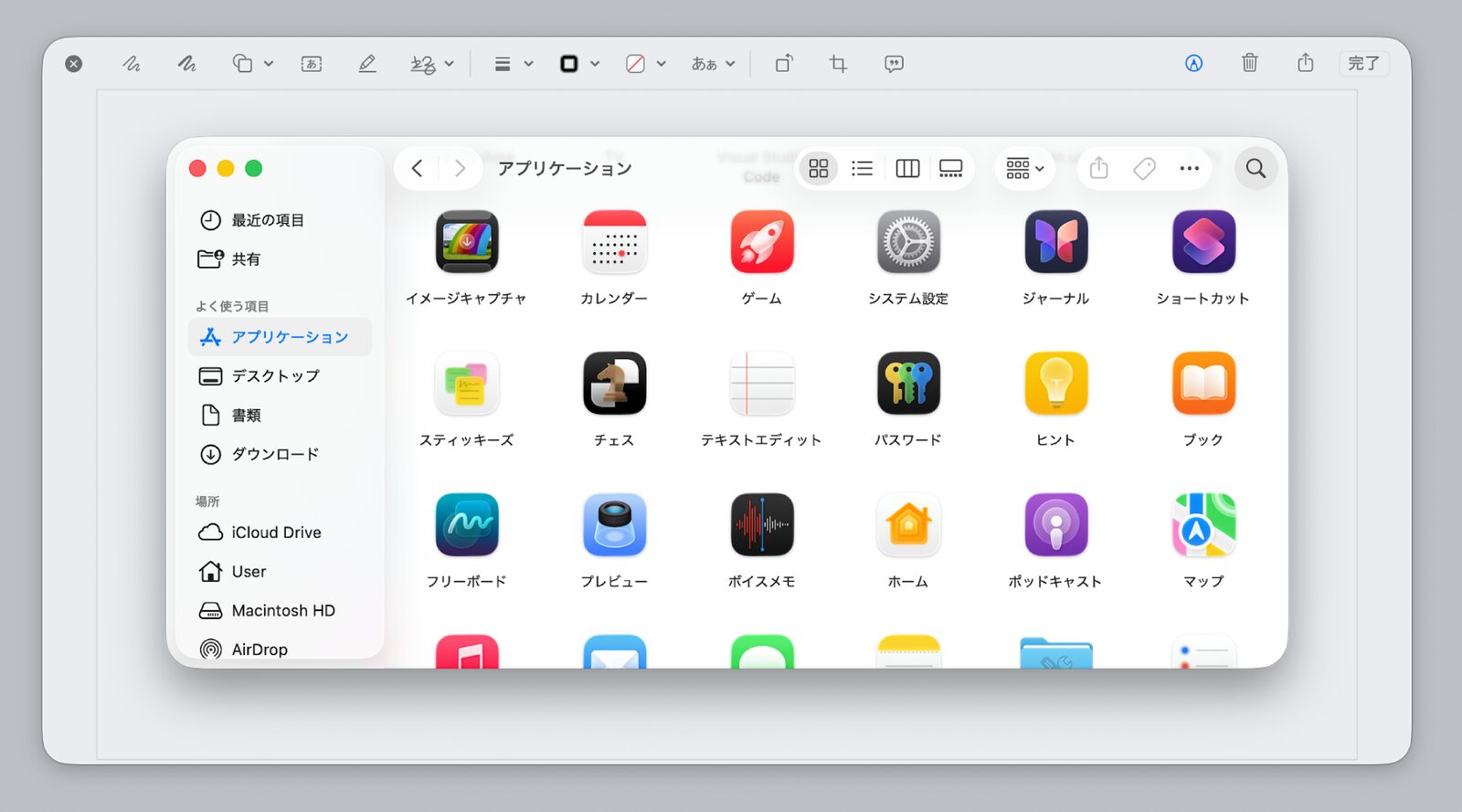The height and width of the screenshot is (812, 1462).
Task: Switch Finder to icon view
Action: [819, 168]
